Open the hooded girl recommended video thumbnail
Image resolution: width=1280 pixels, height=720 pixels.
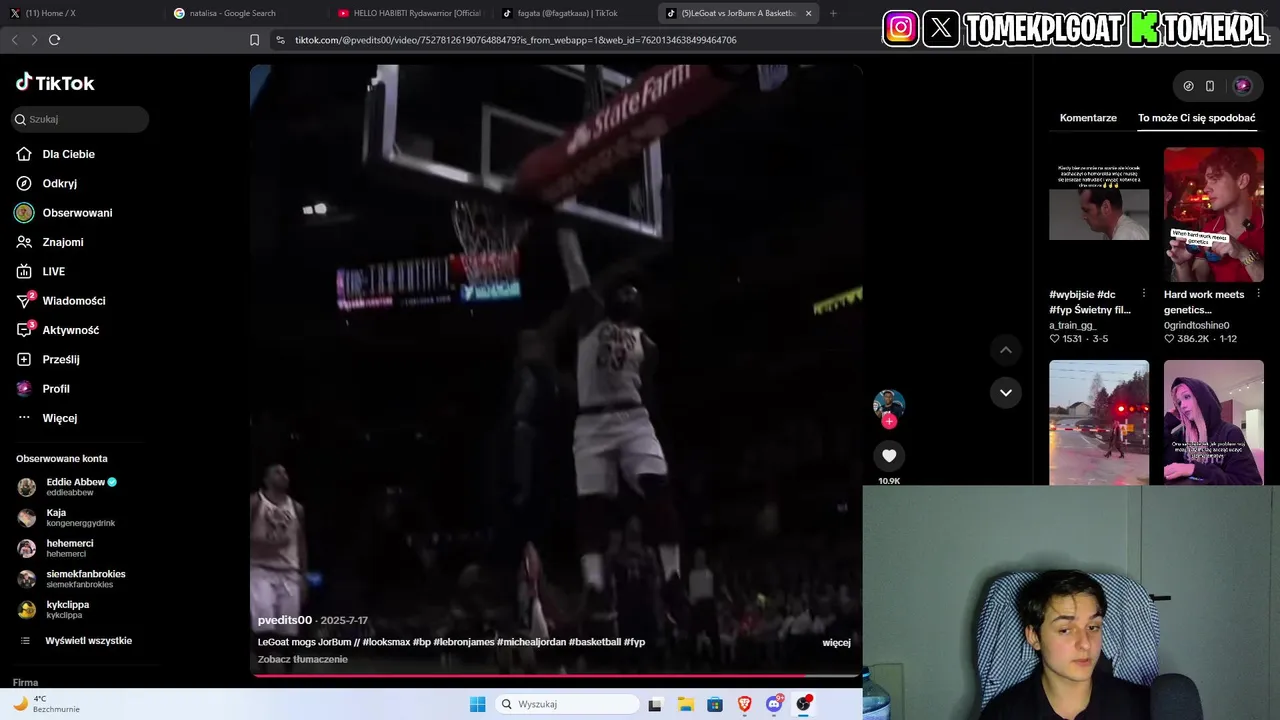1214,422
